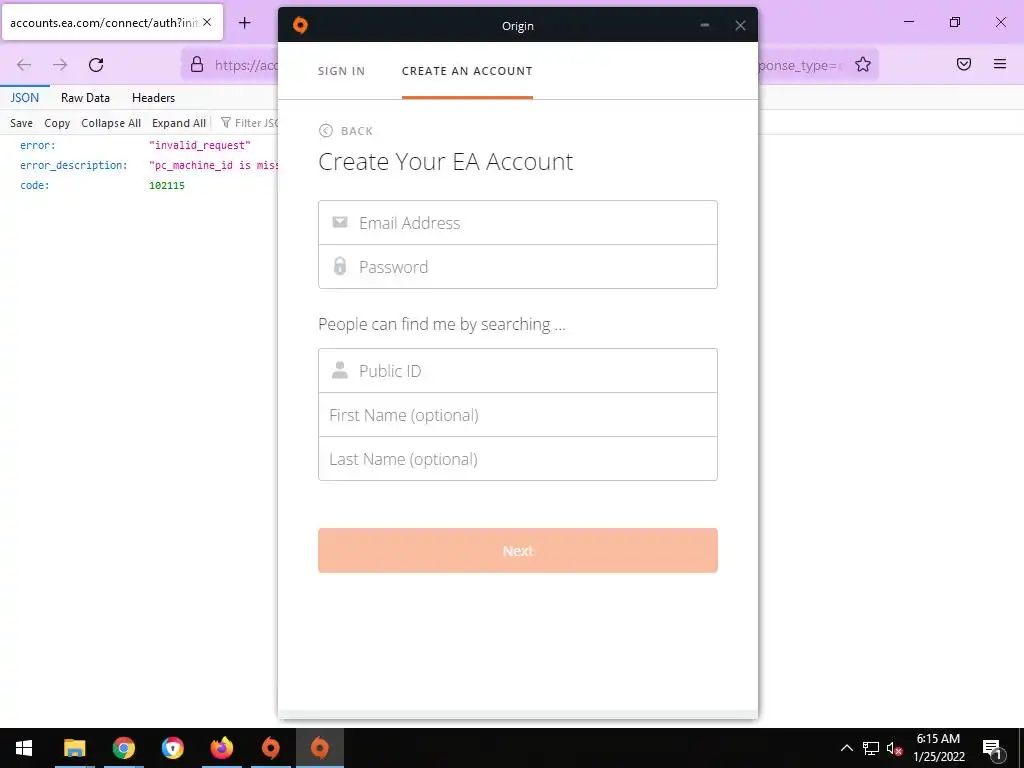Screen dimensions: 1024x768
Task: Select the CREATE AN ACCOUNT tab
Action: [x=467, y=71]
